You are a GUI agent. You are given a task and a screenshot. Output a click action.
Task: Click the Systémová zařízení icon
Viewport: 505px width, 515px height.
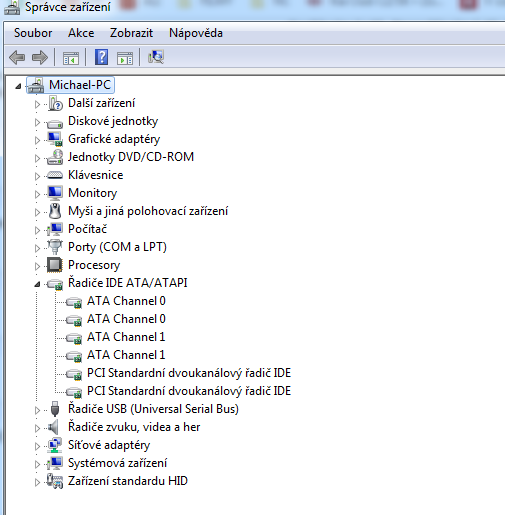coord(55,463)
